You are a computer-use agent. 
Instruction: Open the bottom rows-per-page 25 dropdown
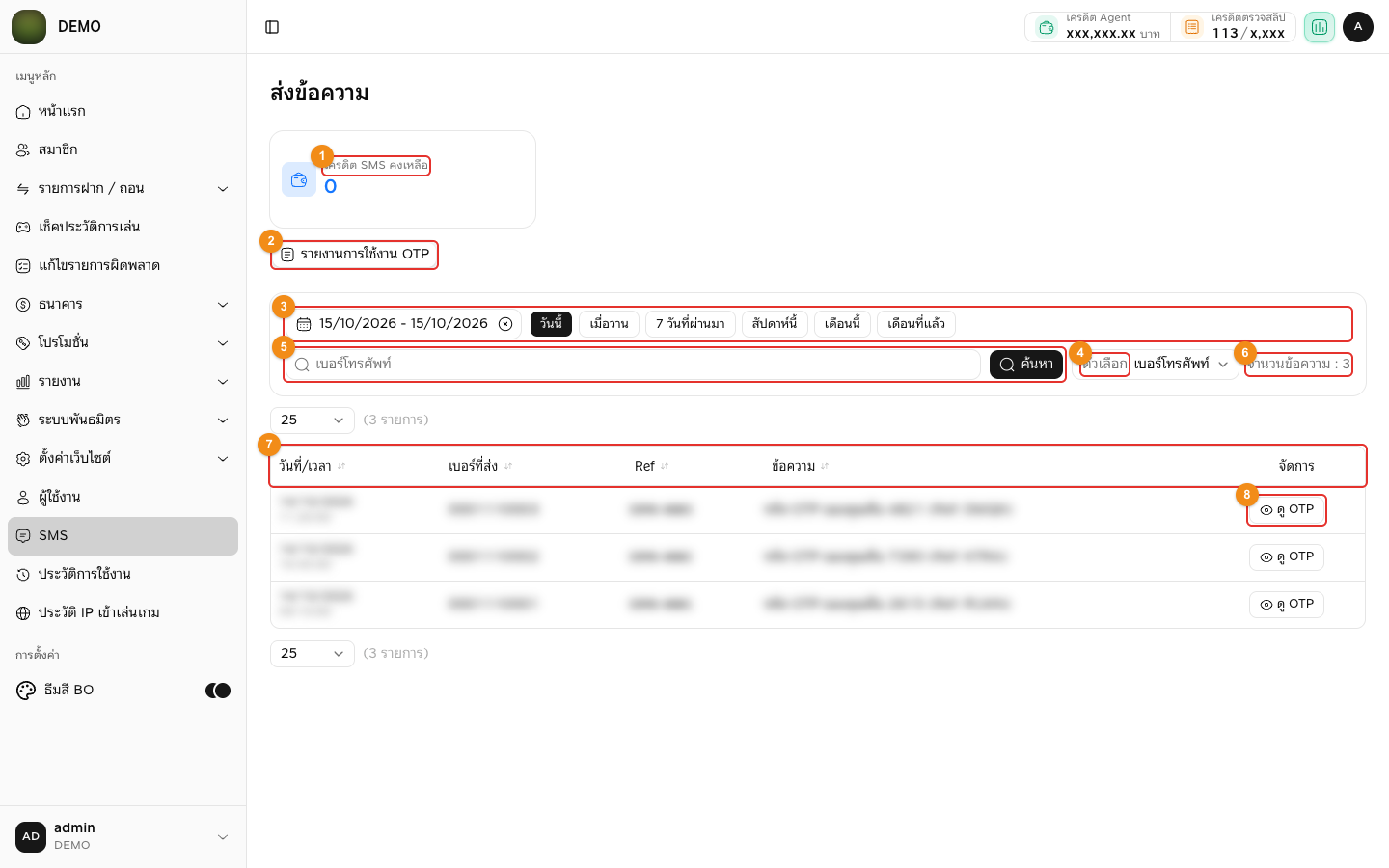coord(313,654)
